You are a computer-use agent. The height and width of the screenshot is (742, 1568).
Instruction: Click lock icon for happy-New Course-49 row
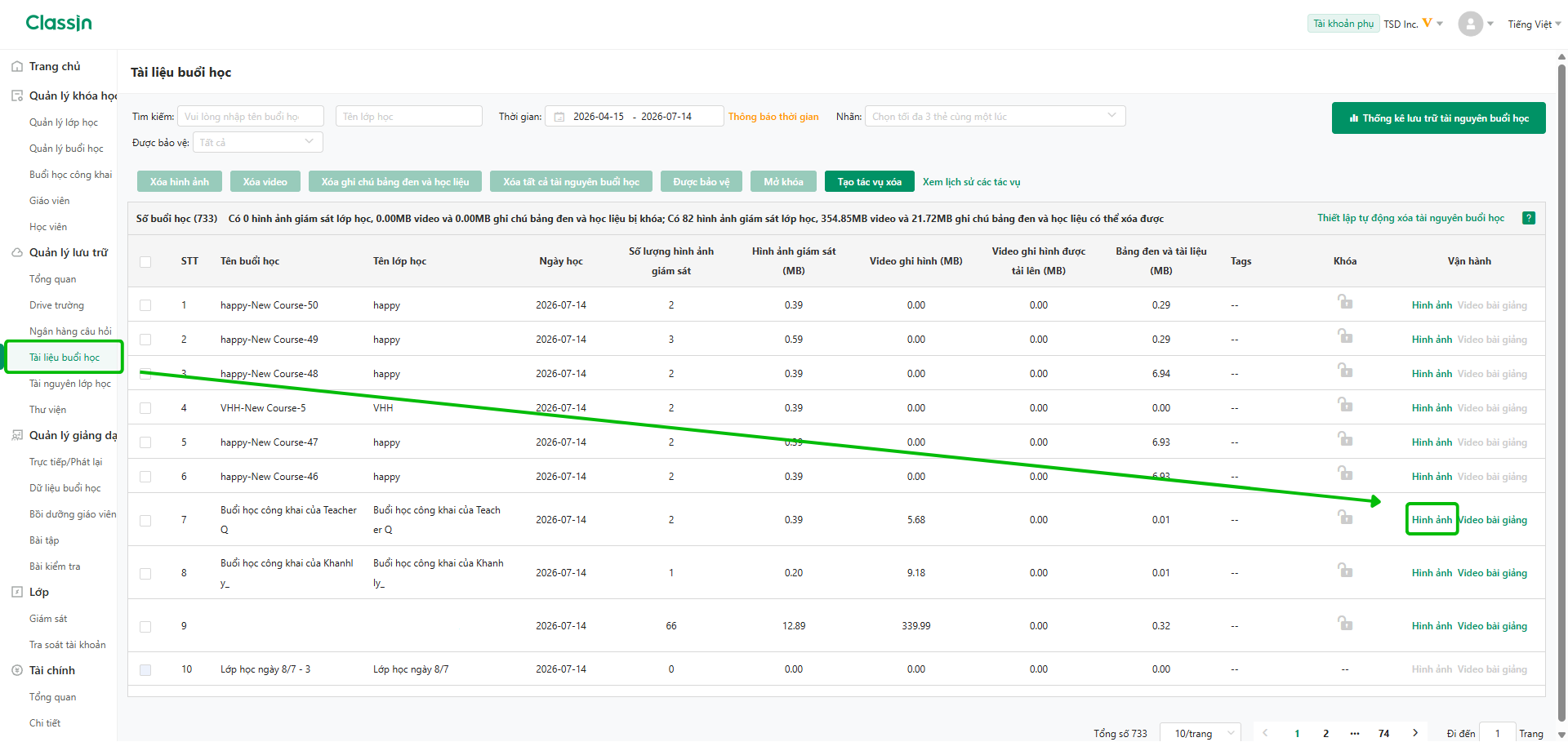(x=1345, y=336)
